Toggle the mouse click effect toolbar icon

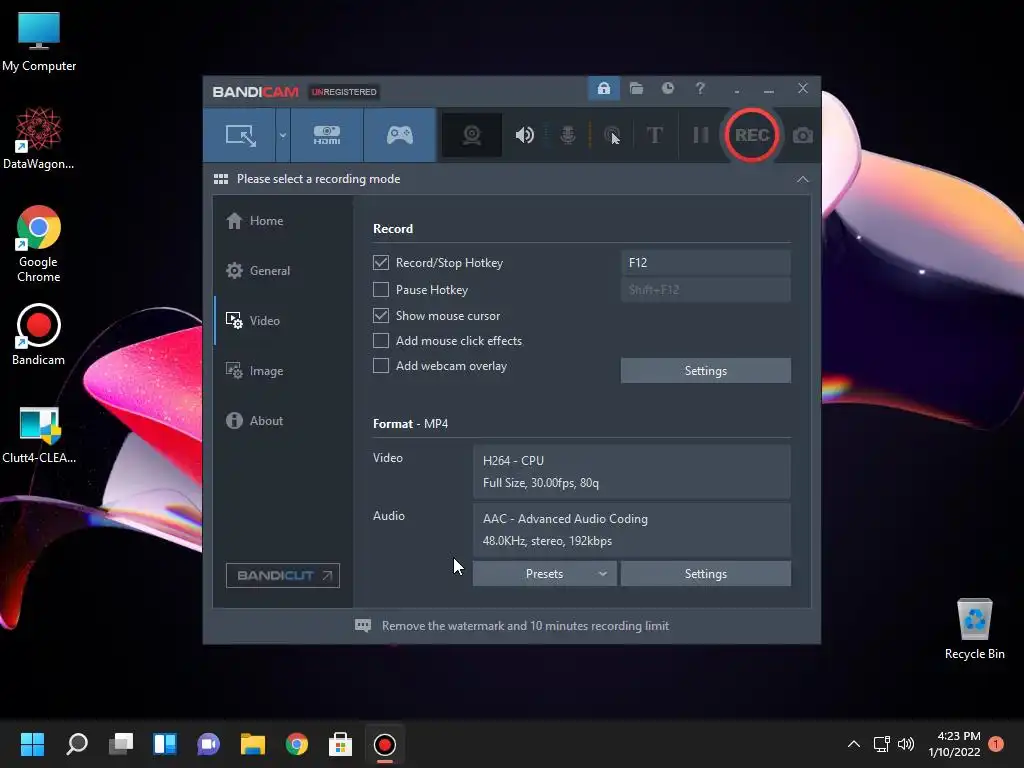[x=612, y=135]
